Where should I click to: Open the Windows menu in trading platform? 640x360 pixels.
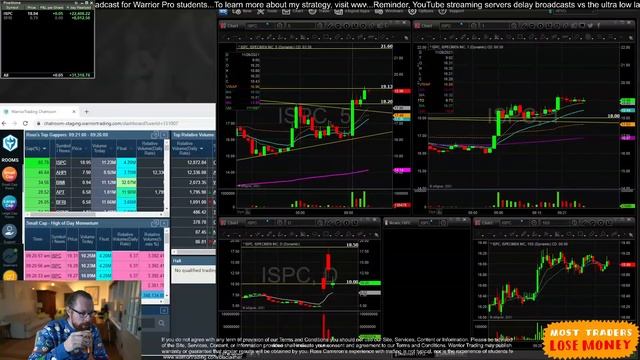(389, 11)
